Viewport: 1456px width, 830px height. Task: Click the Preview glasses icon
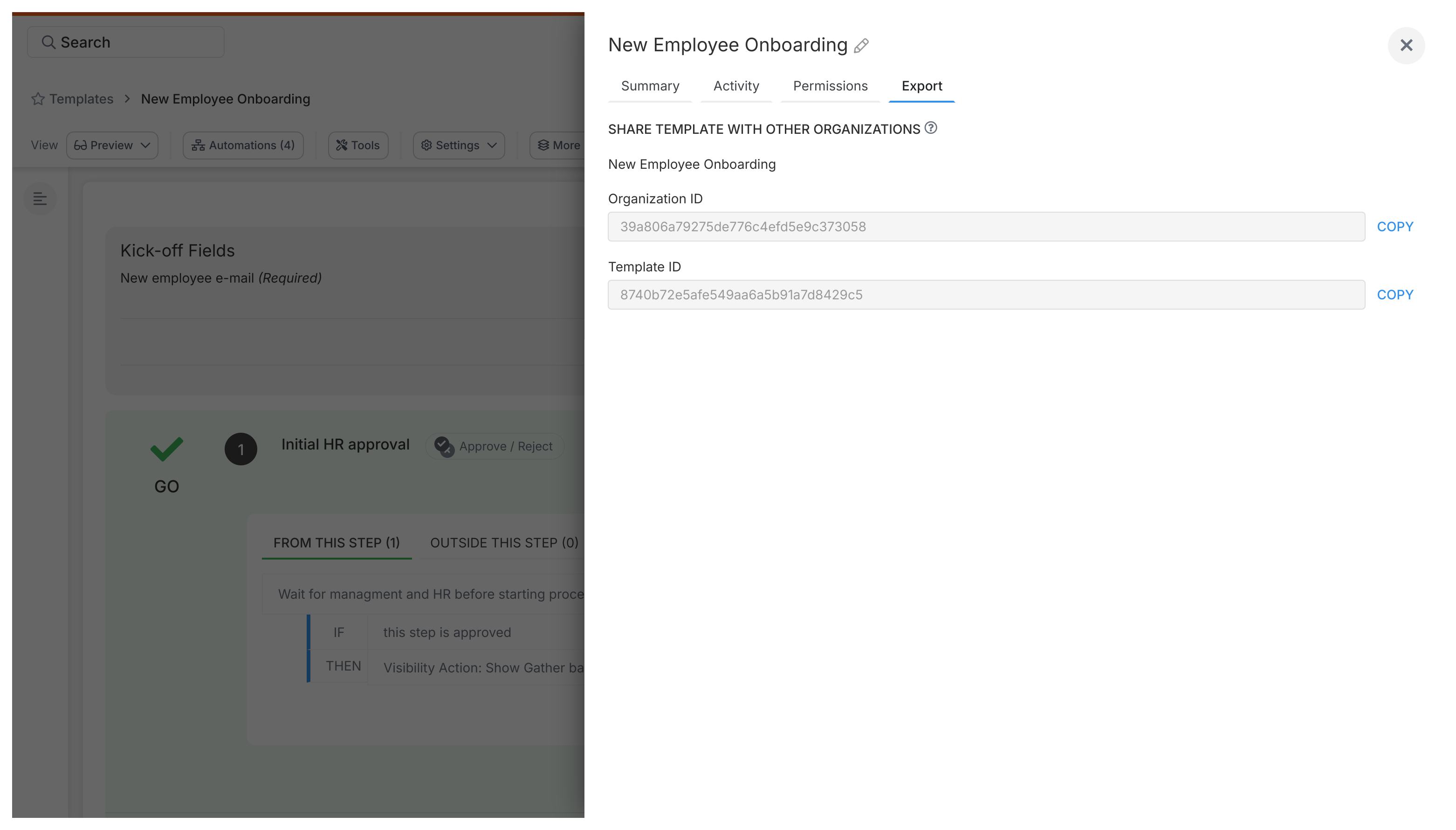point(80,145)
